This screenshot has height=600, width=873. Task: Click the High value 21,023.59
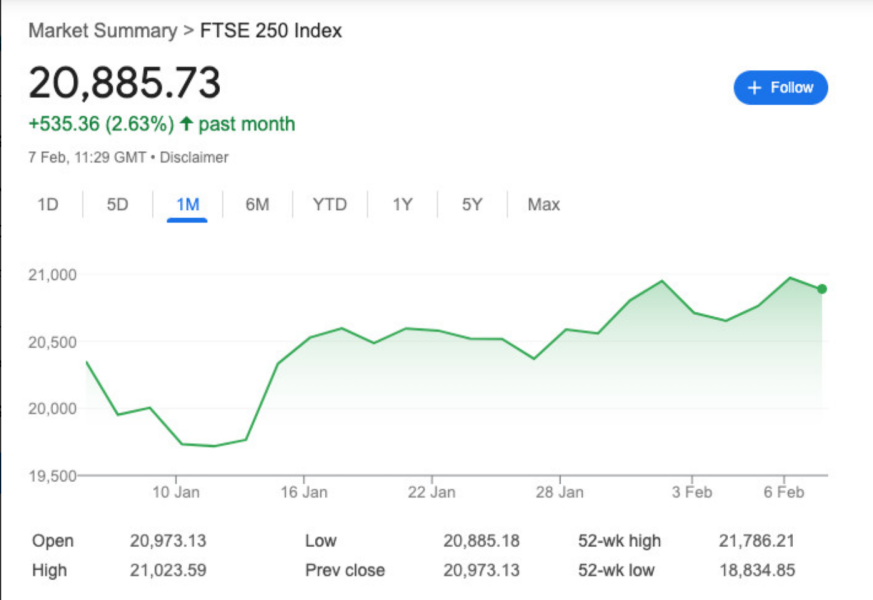168,570
